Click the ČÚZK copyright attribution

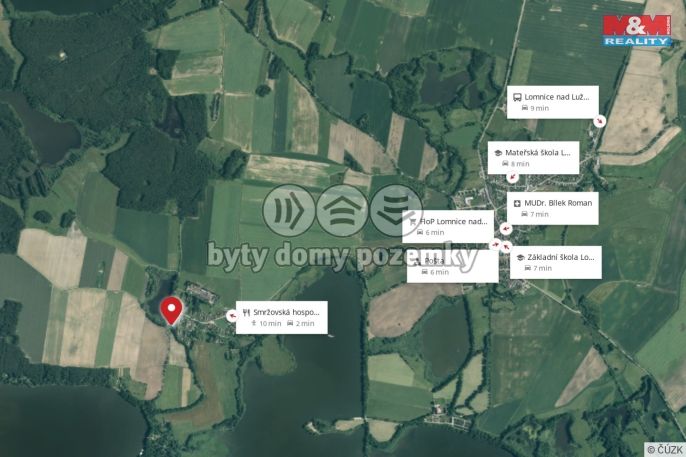click(665, 450)
